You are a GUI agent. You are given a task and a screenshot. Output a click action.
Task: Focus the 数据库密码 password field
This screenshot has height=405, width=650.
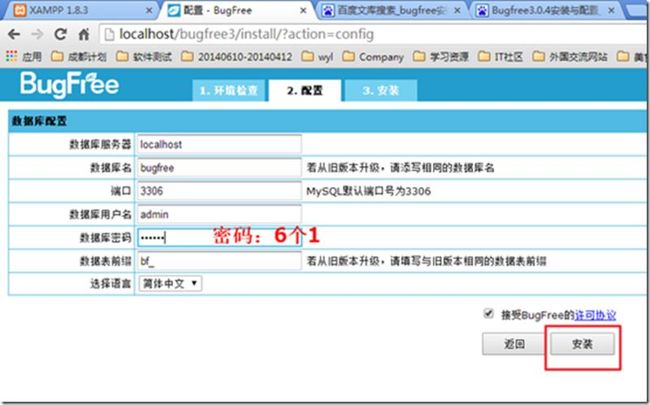click(x=219, y=238)
